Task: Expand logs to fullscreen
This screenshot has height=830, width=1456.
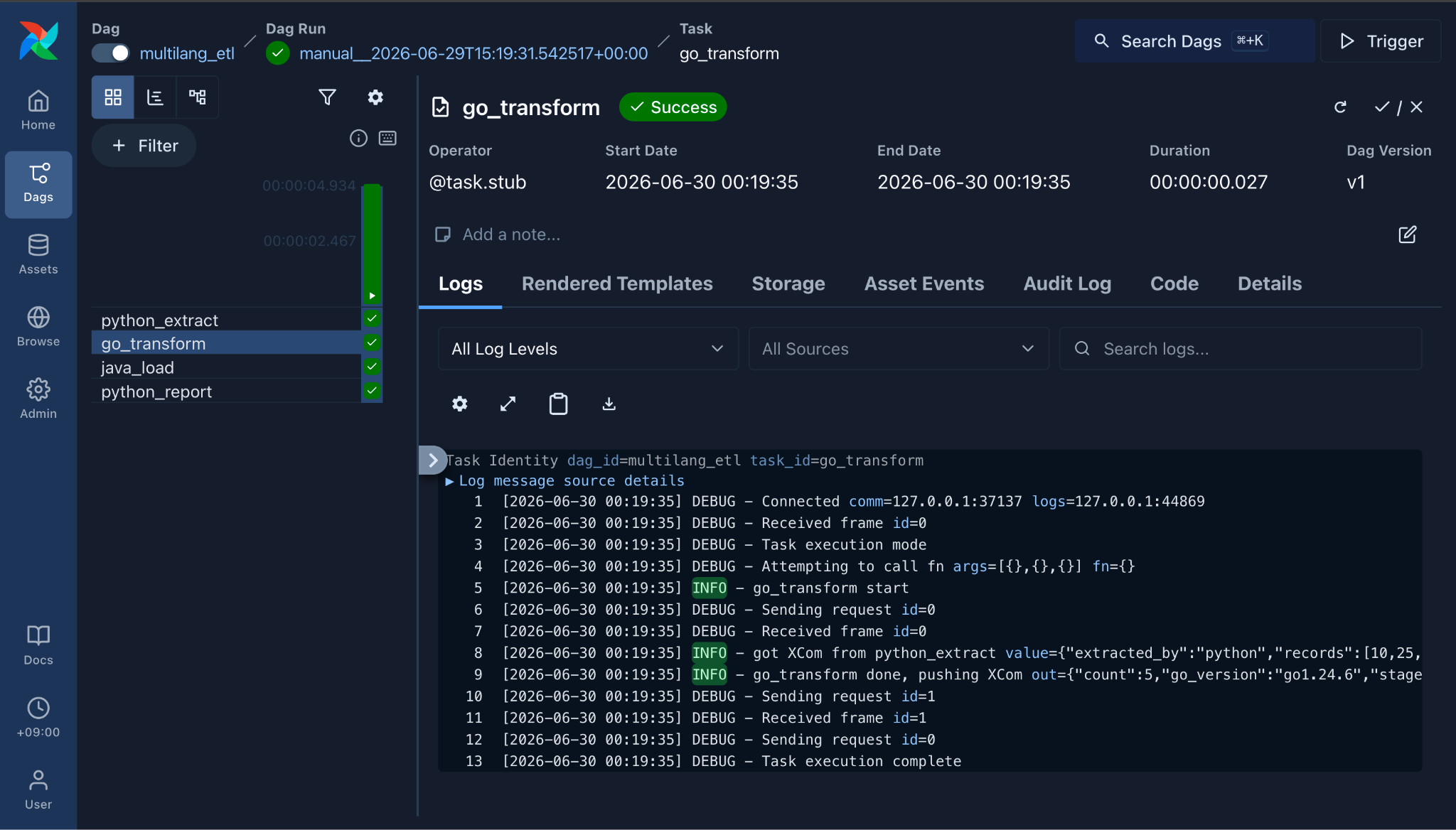Action: pos(508,404)
